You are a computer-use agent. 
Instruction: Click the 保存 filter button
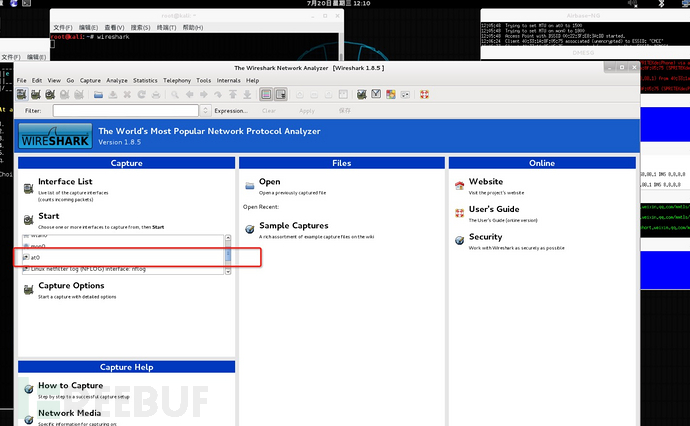[x=345, y=111]
